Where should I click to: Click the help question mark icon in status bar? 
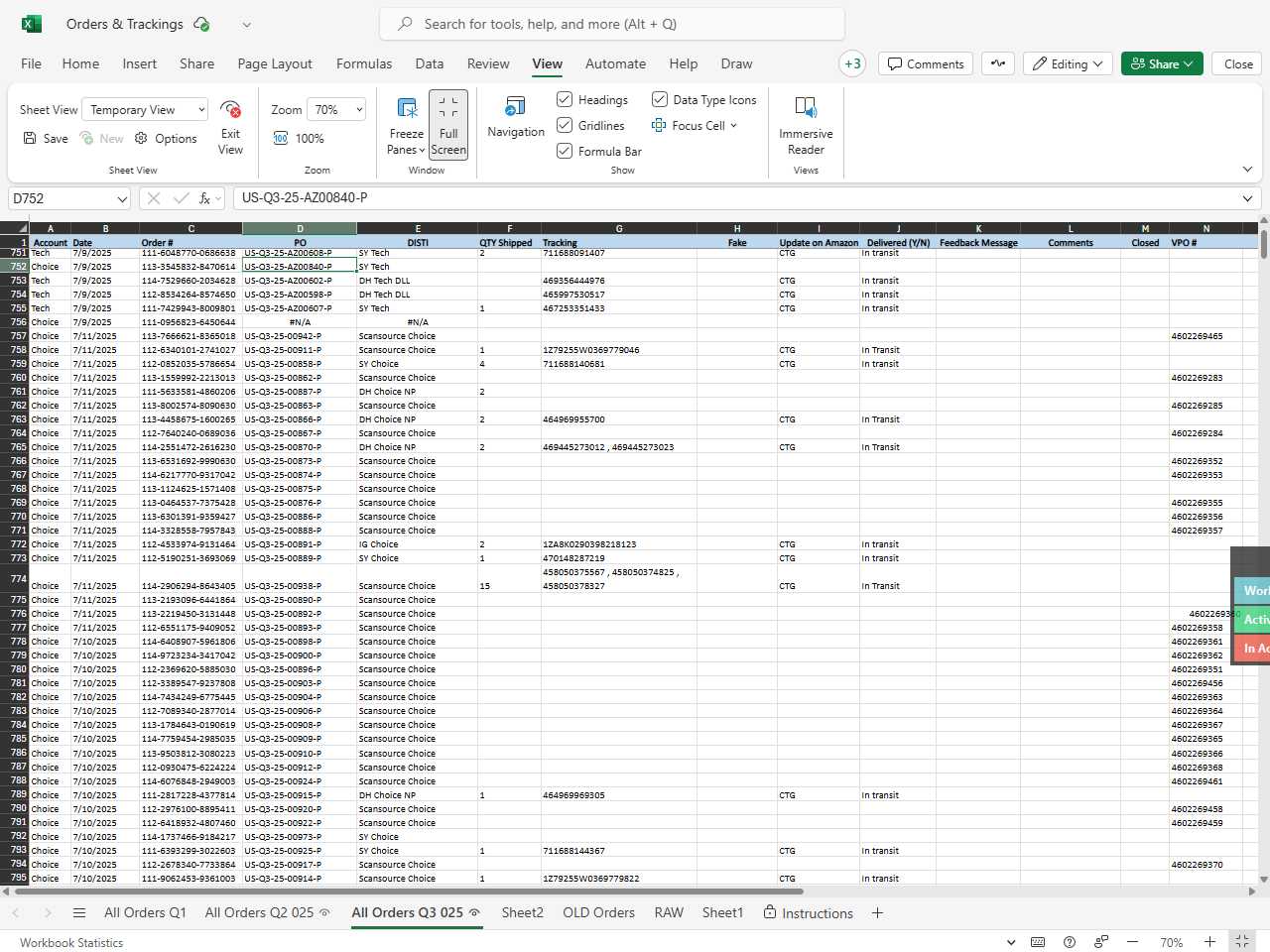pyautogui.click(x=1070, y=942)
